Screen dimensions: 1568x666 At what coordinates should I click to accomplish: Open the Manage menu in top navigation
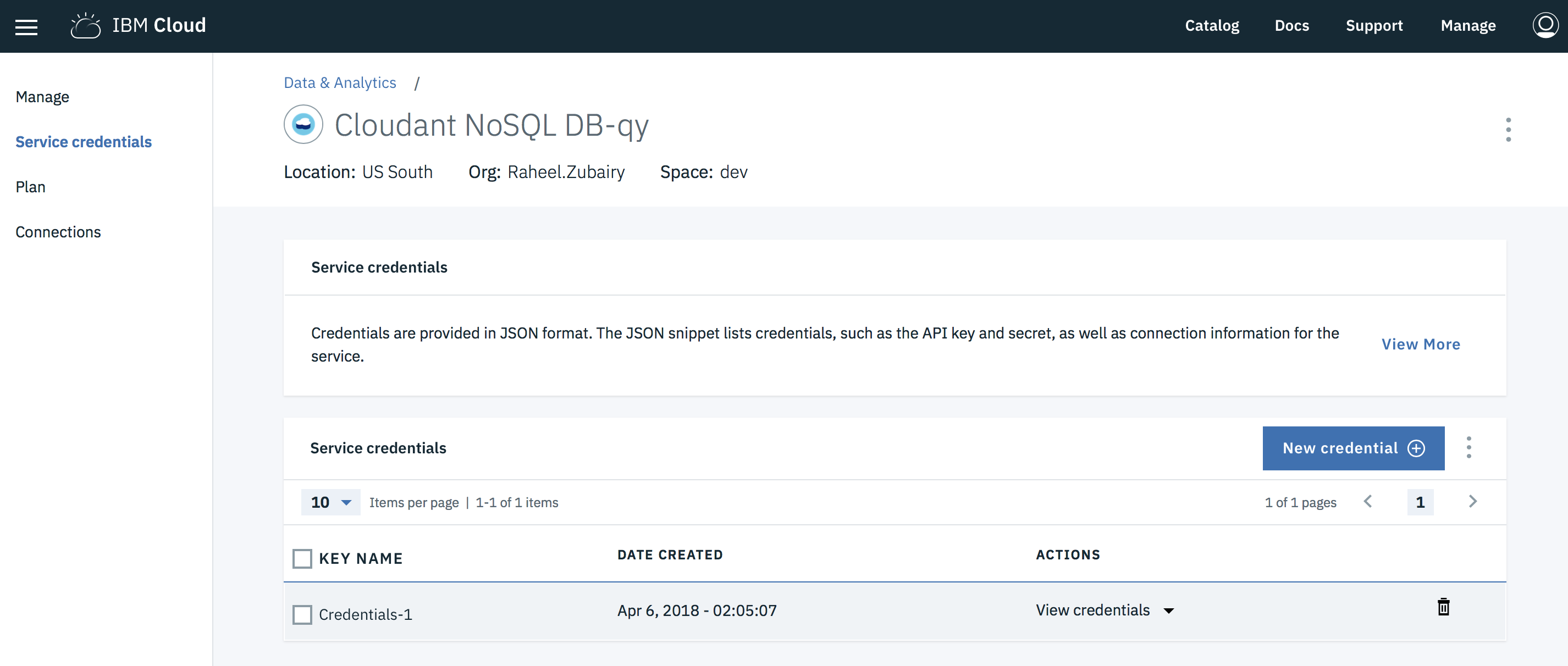pyautogui.click(x=1467, y=25)
